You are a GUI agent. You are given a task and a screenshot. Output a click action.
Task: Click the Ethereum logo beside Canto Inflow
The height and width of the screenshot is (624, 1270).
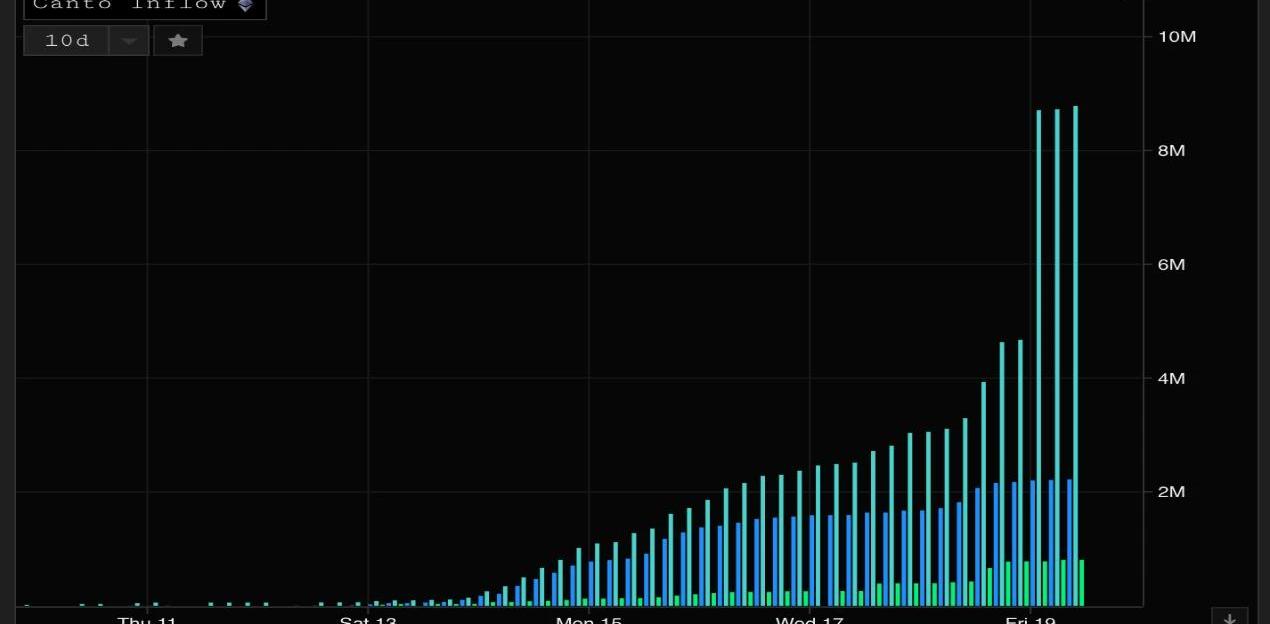click(246, 6)
